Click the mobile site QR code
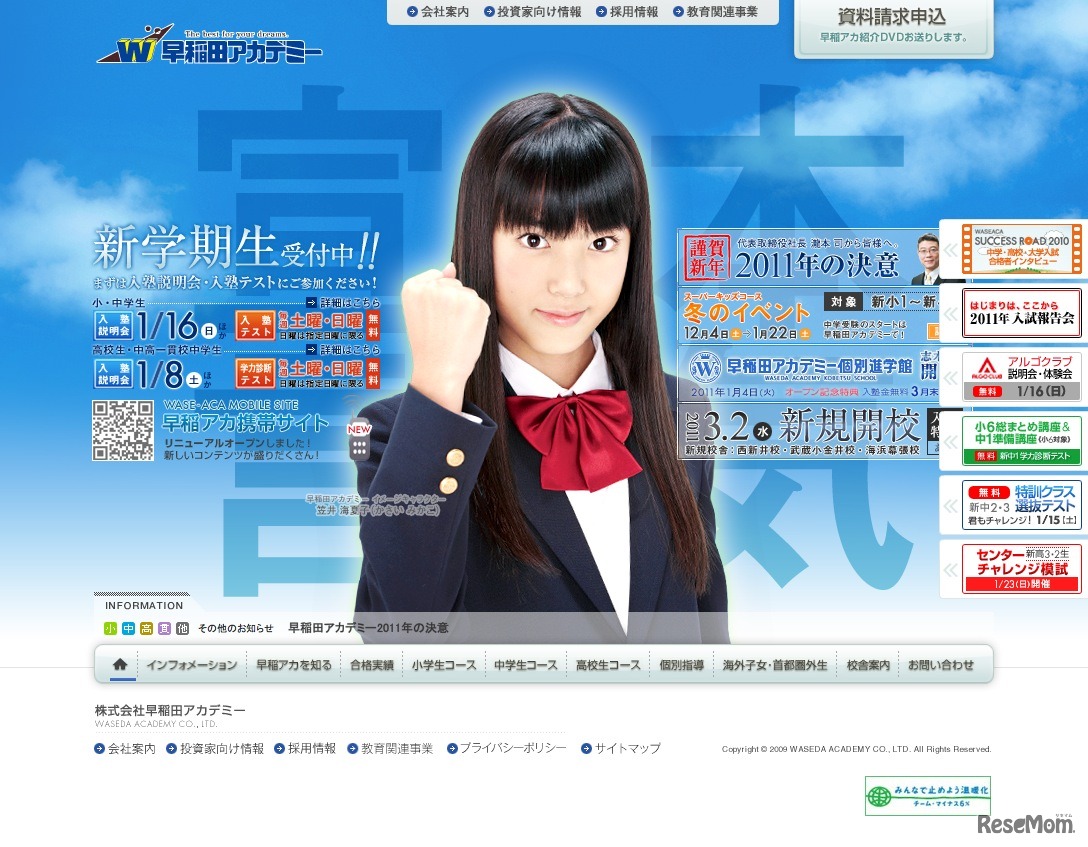 (x=123, y=431)
